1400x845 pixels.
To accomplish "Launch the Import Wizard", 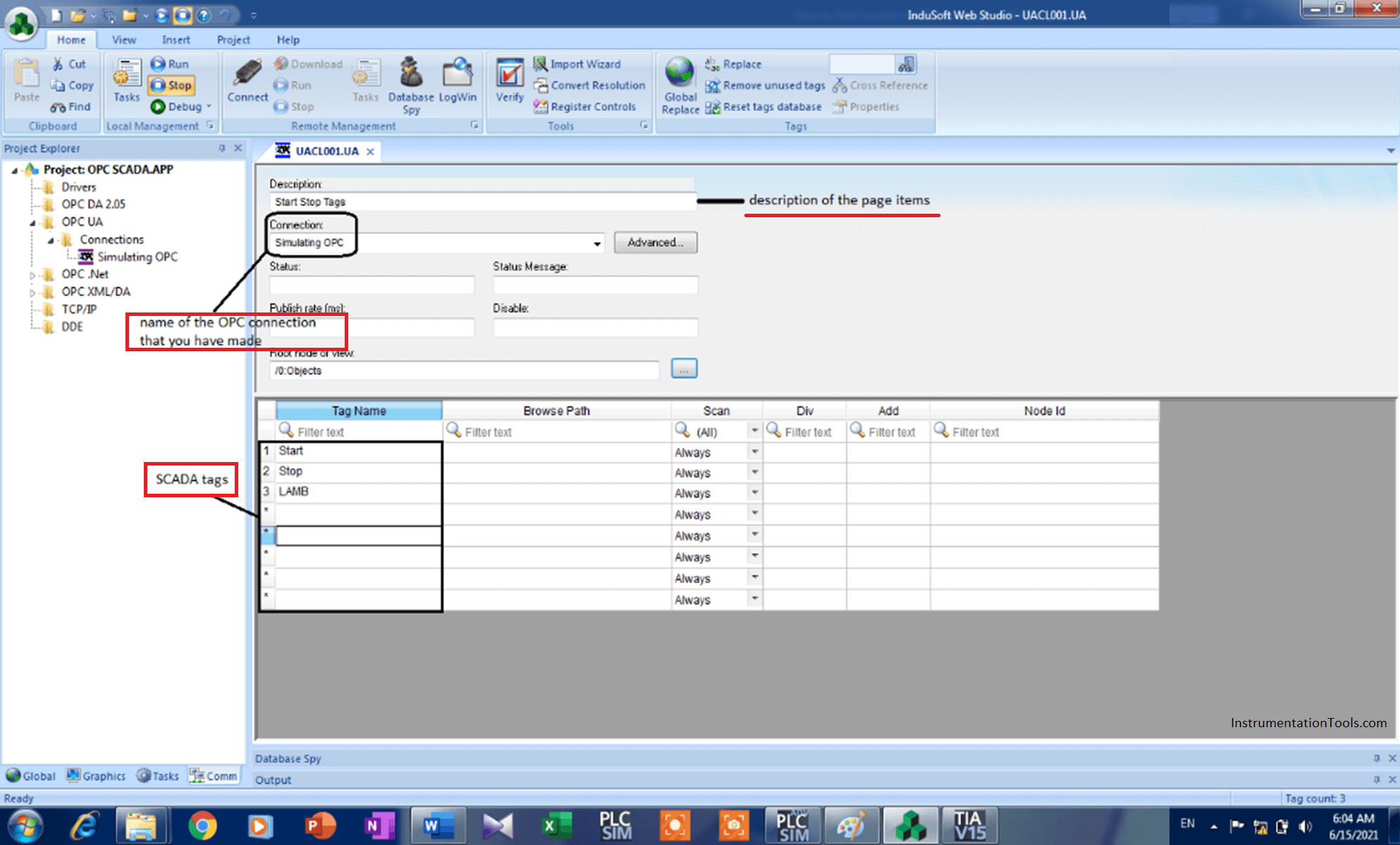I will [577, 63].
